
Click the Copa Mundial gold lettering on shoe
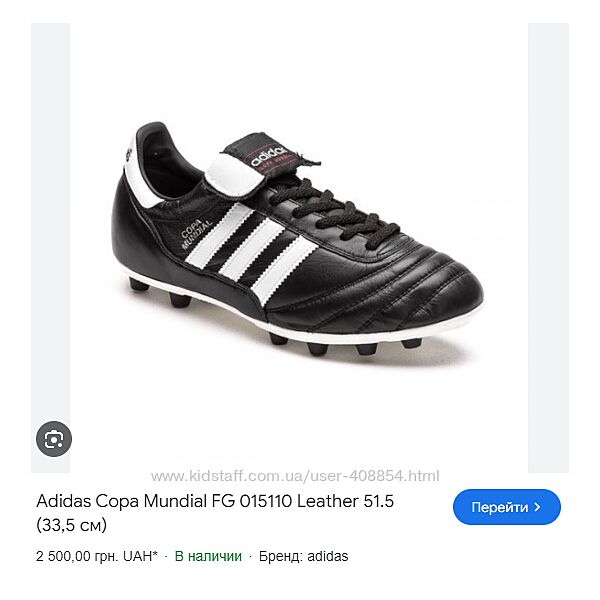coord(188,234)
